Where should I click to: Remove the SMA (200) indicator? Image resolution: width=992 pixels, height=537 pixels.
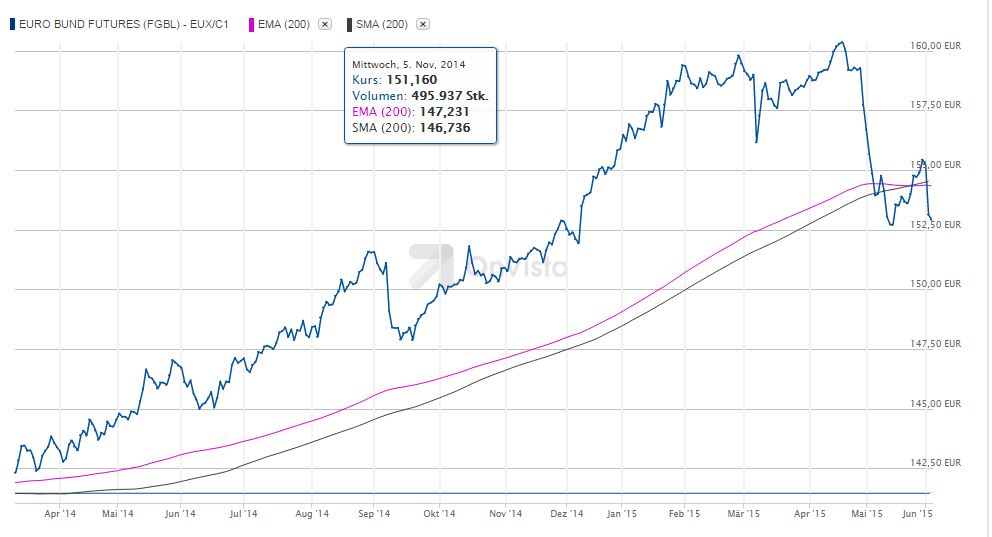423,23
